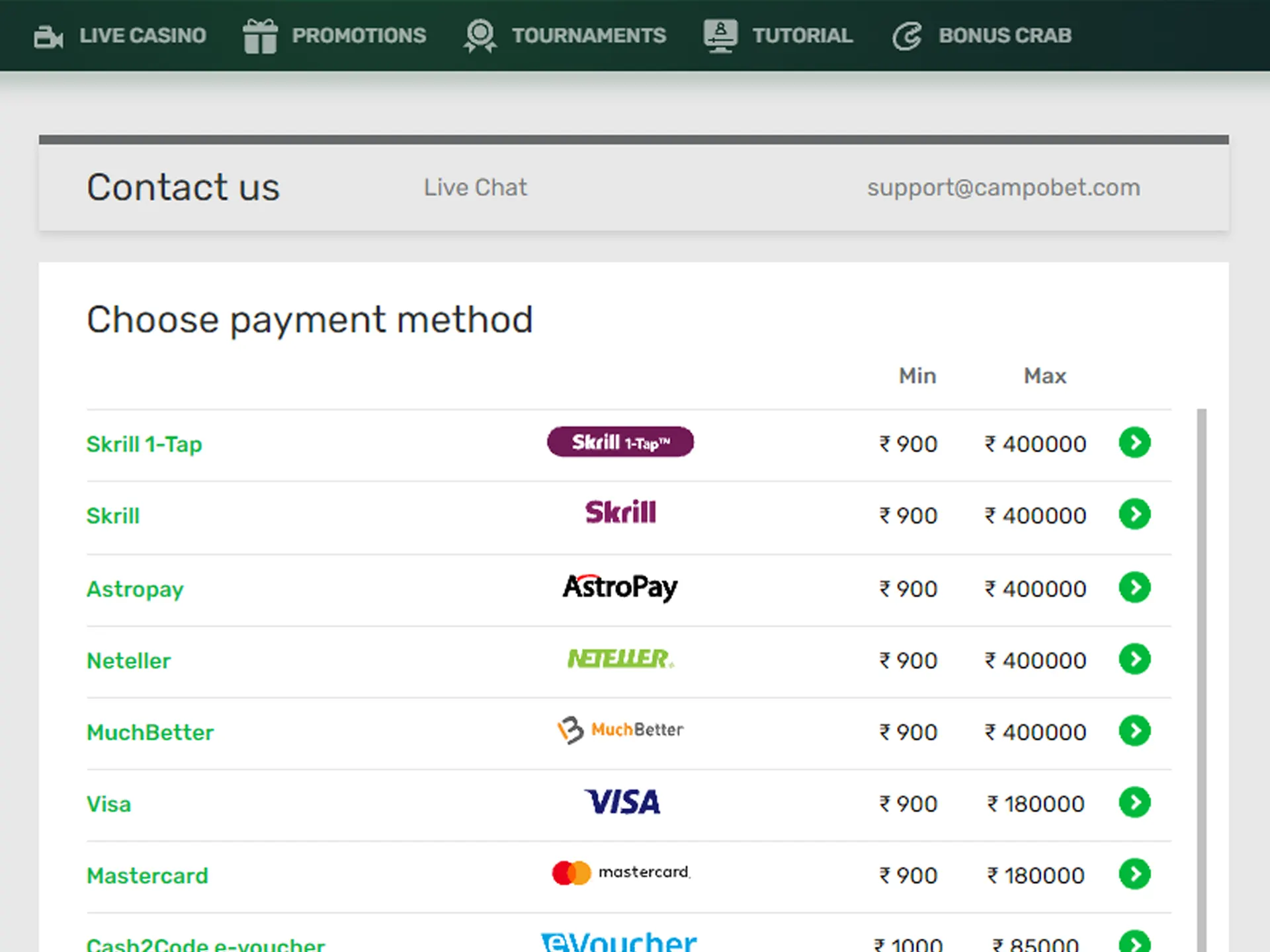Click the Skrill 1-Tap purple logo
1270x952 pixels.
(x=620, y=442)
